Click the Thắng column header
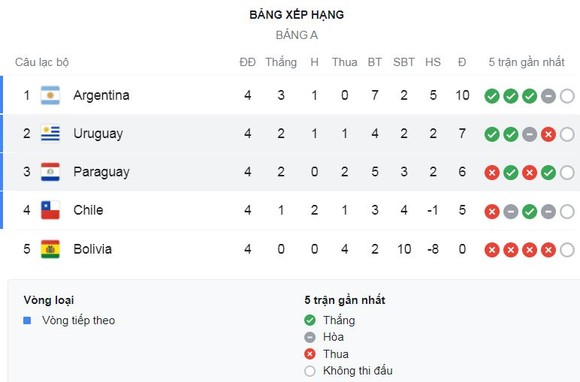The height and width of the screenshot is (382, 580). click(281, 62)
